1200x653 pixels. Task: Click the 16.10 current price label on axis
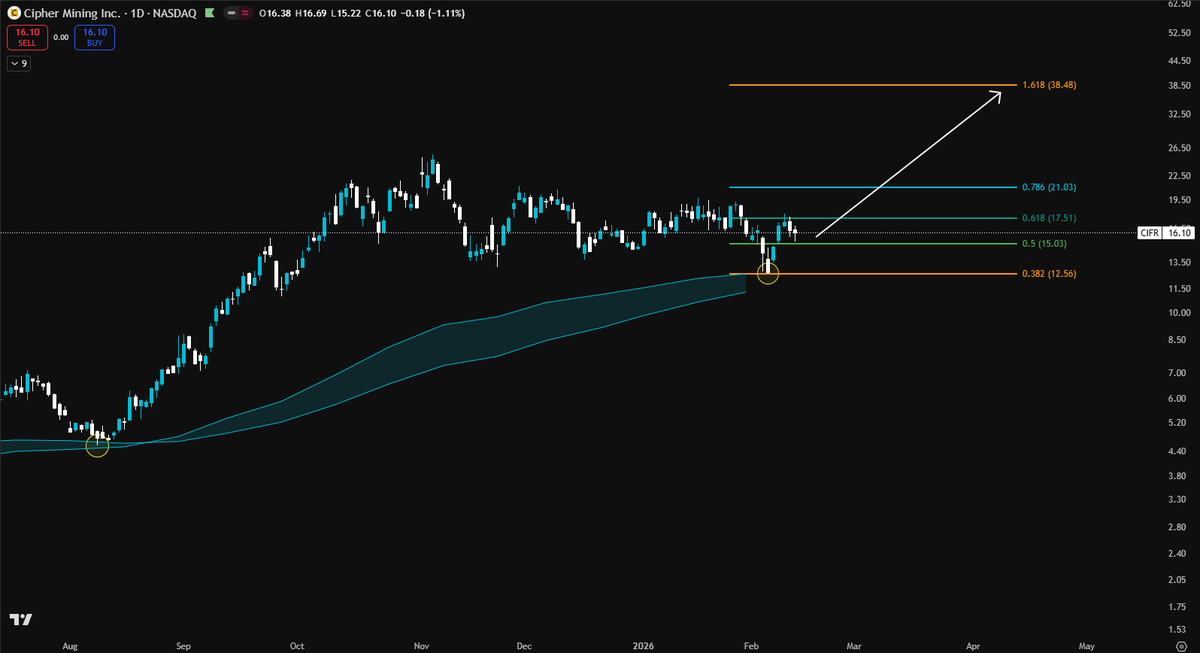1180,233
